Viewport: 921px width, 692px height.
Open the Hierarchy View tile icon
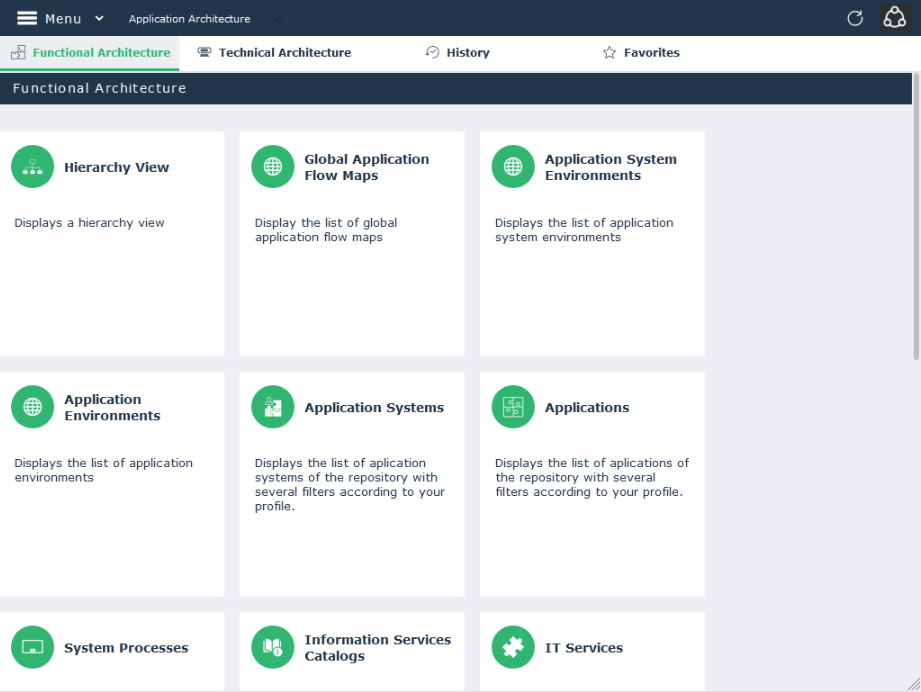pyautogui.click(x=32, y=167)
